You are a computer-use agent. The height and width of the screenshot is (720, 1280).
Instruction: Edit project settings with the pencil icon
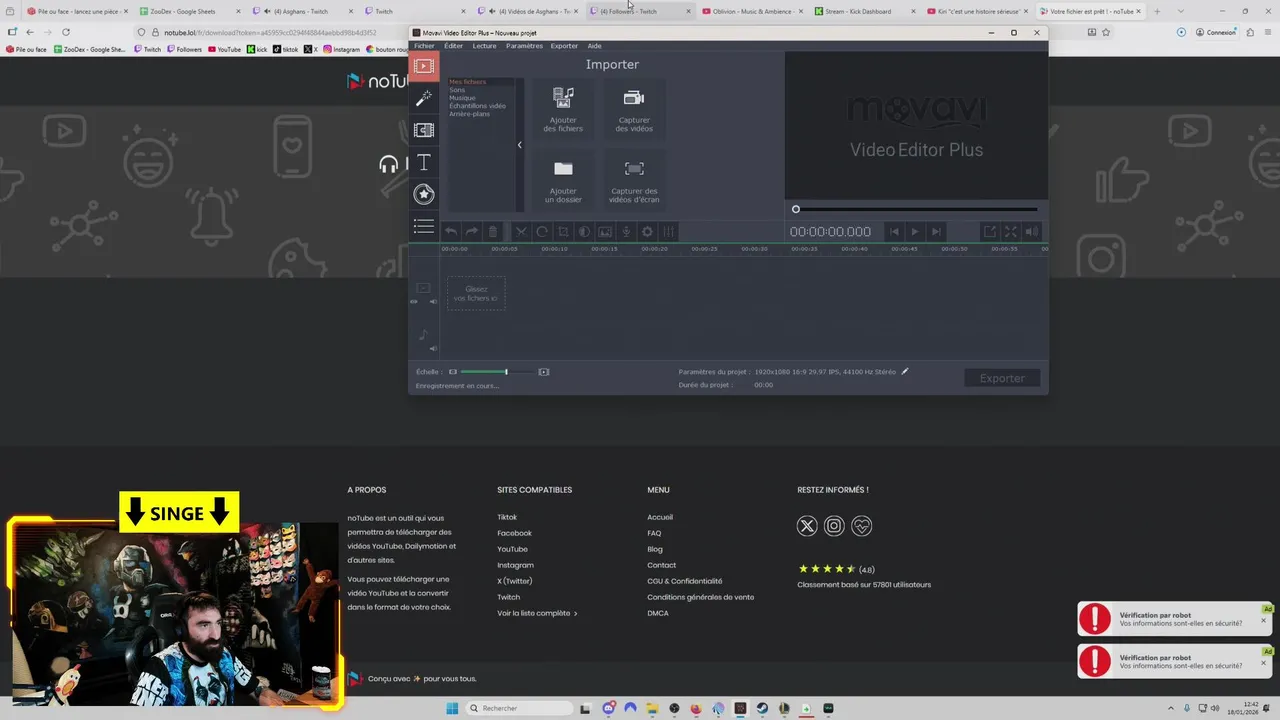coord(905,371)
